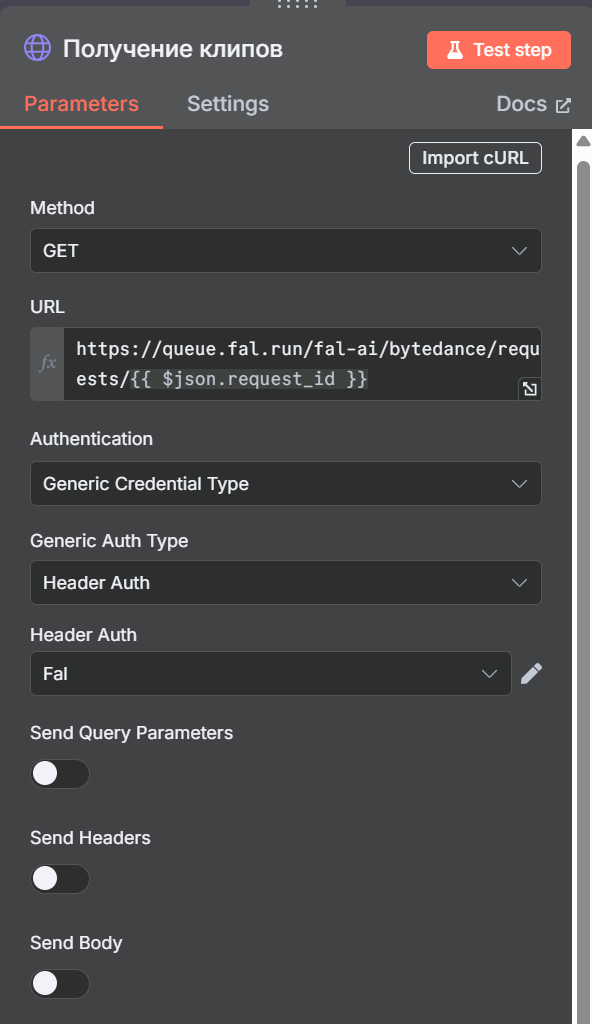This screenshot has height=1024, width=592.
Task: Run the Test step button
Action: pos(499,50)
